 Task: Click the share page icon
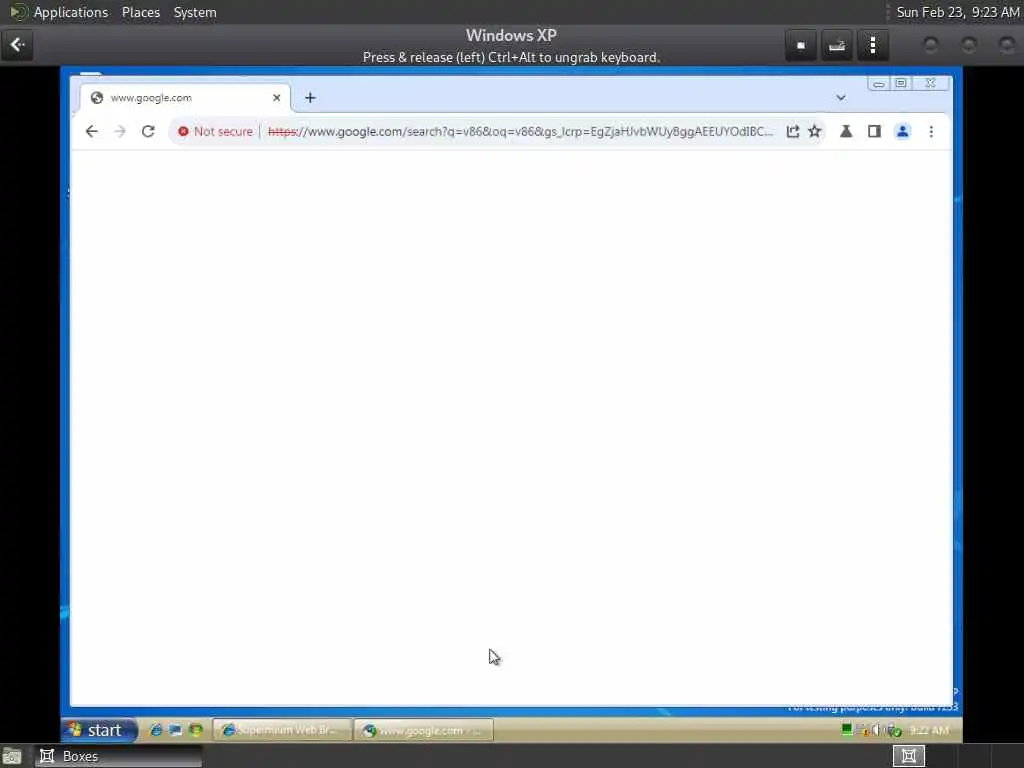pos(793,132)
